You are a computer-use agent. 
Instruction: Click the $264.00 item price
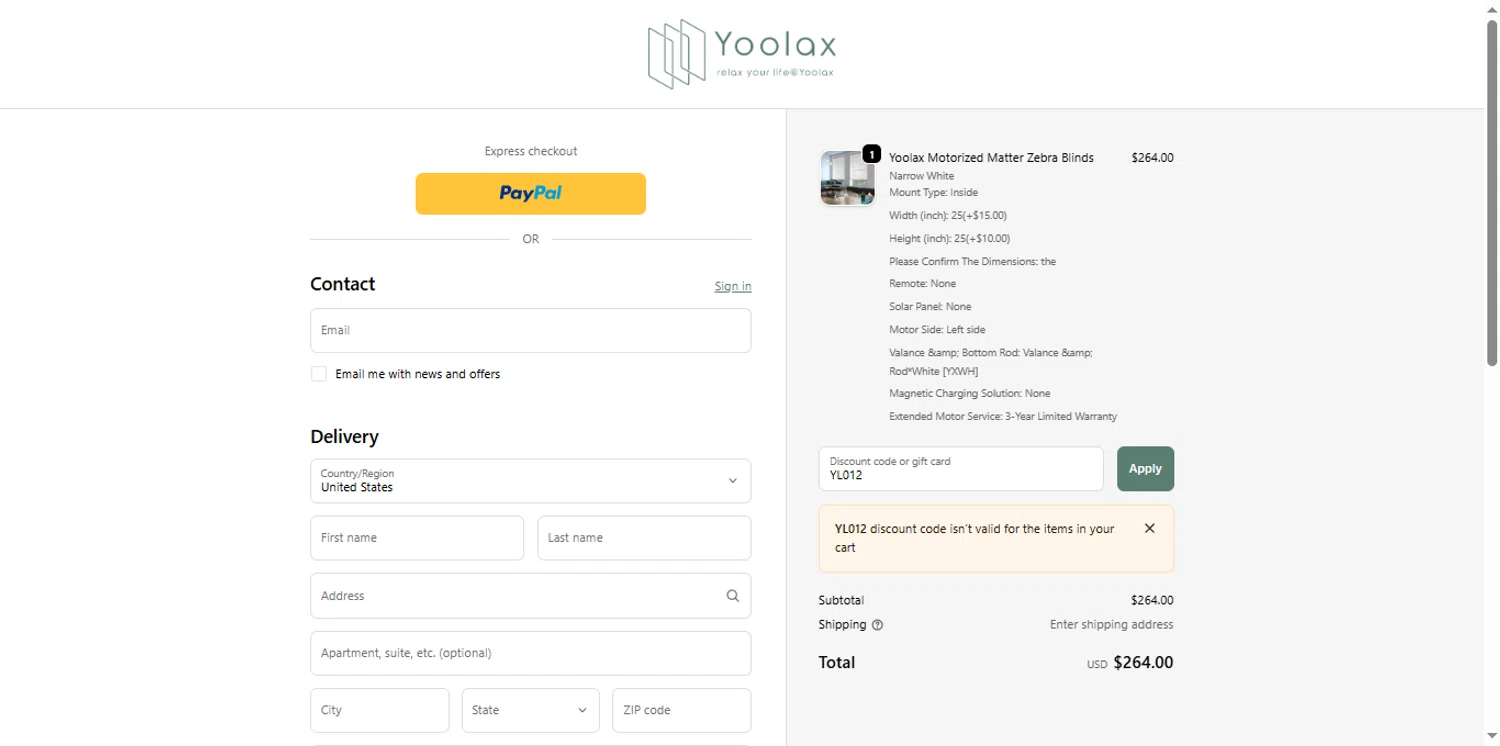click(1152, 158)
